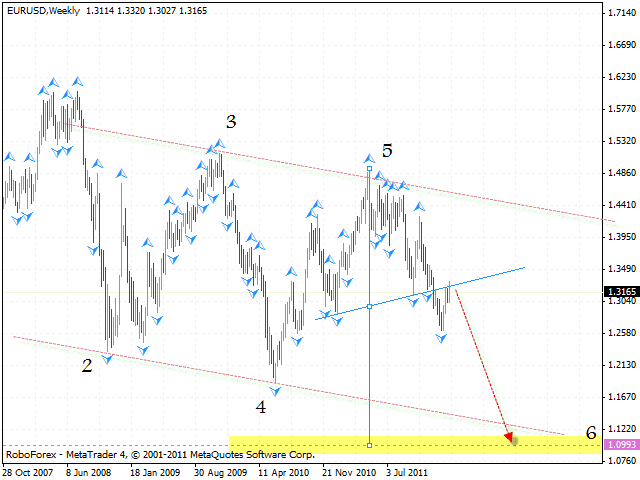Click the fractal arrow above the wave 5 peak
The height and width of the screenshot is (480, 640).
(369, 157)
